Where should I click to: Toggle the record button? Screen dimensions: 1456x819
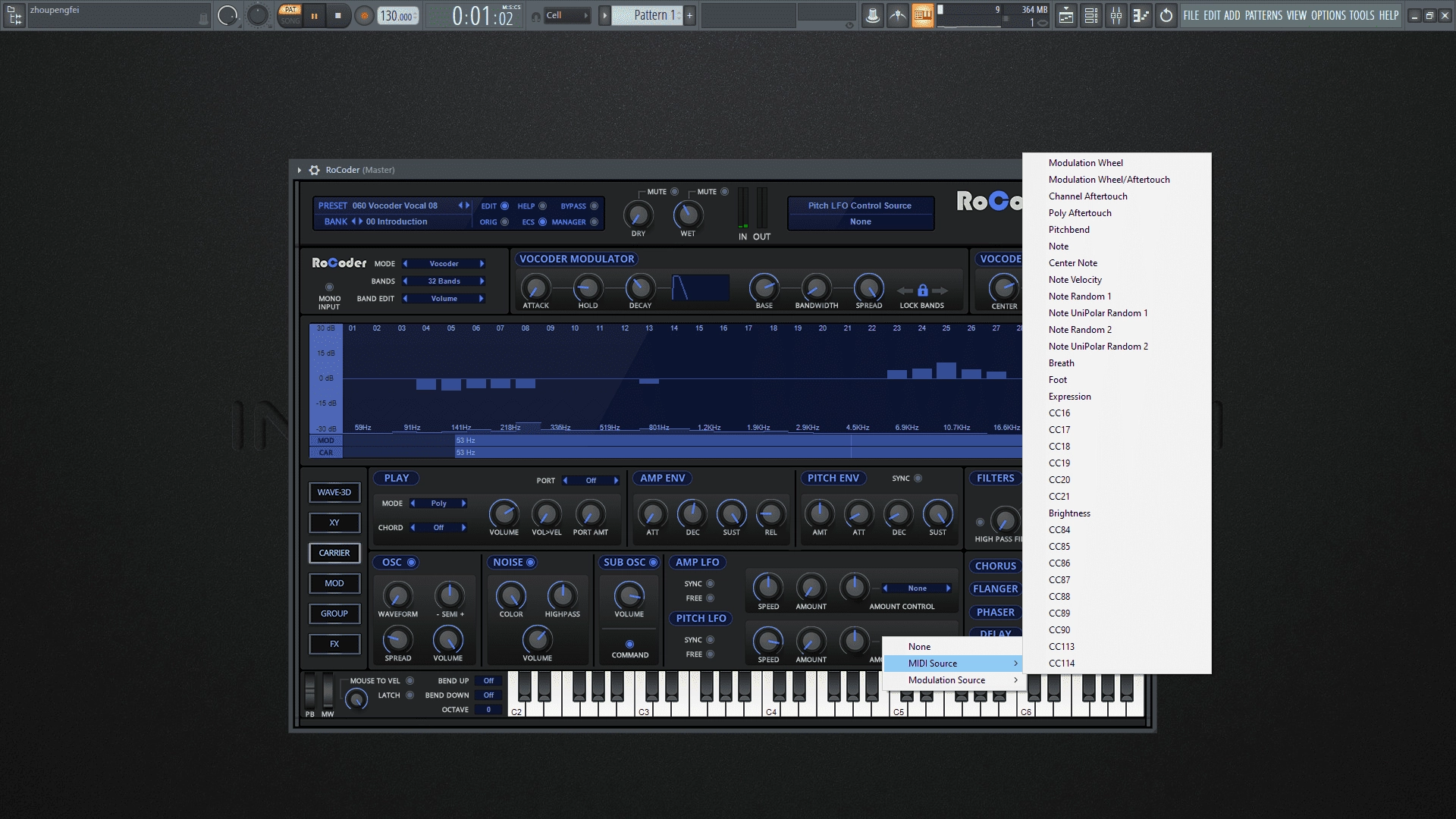pyautogui.click(x=364, y=15)
